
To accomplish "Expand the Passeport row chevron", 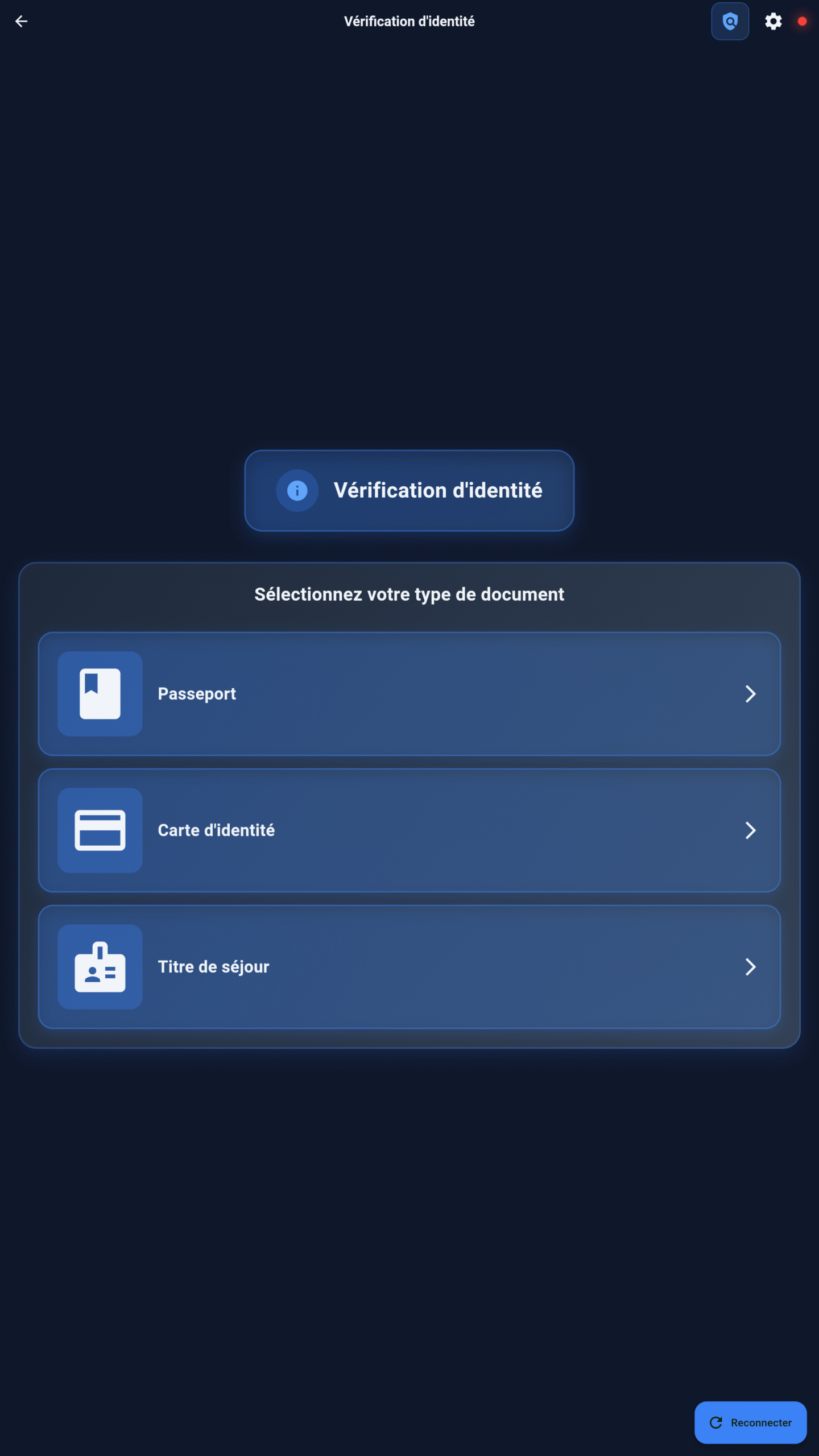I will point(751,694).
